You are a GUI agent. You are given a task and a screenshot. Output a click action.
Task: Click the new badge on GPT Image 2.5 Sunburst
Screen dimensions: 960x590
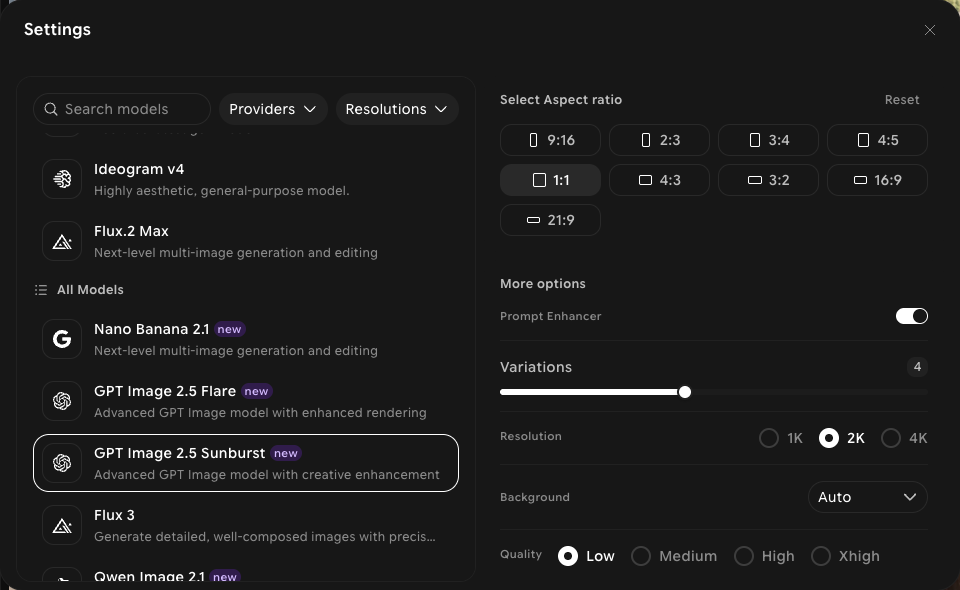click(285, 454)
